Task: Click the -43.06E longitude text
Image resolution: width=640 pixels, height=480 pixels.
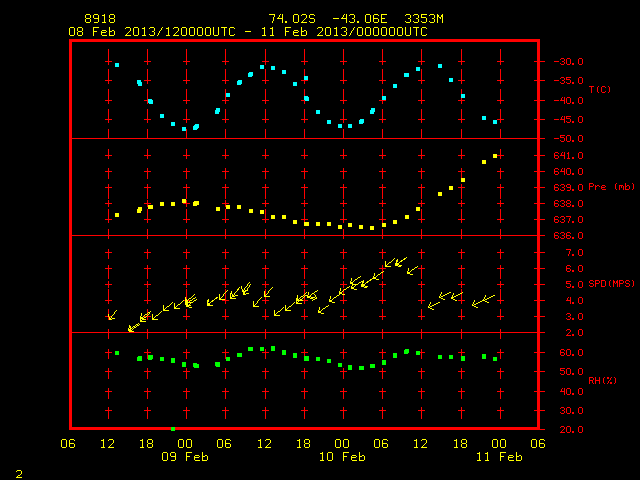Action: [360, 19]
